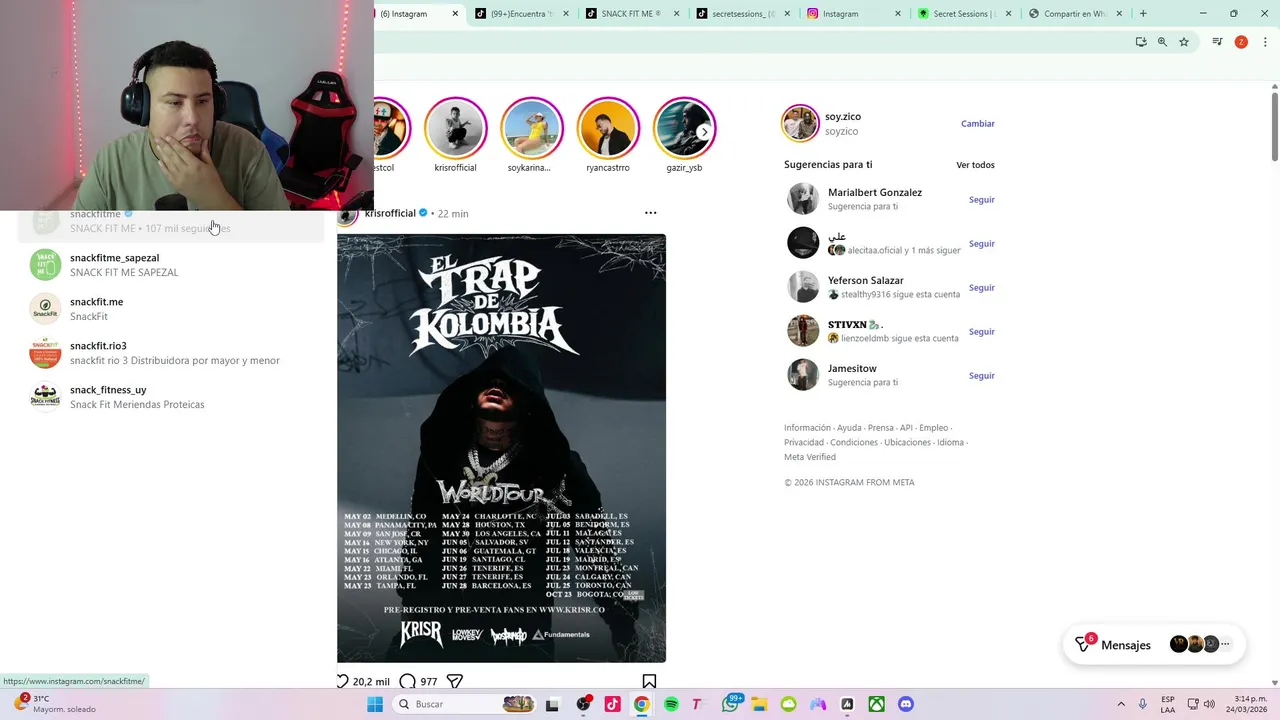Viewport: 1280px width, 720px height.
Task: Open OBS Studio taskbar icon
Action: (583, 704)
